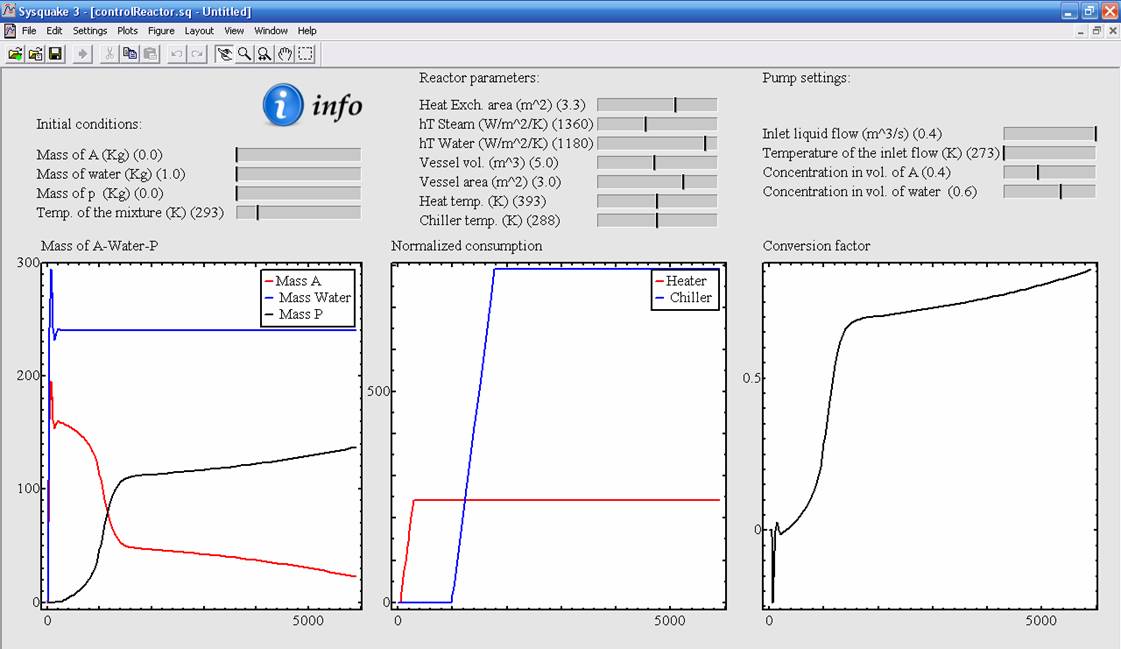
Task: Click the 'Mass P' legend entry
Action: (x=294, y=314)
